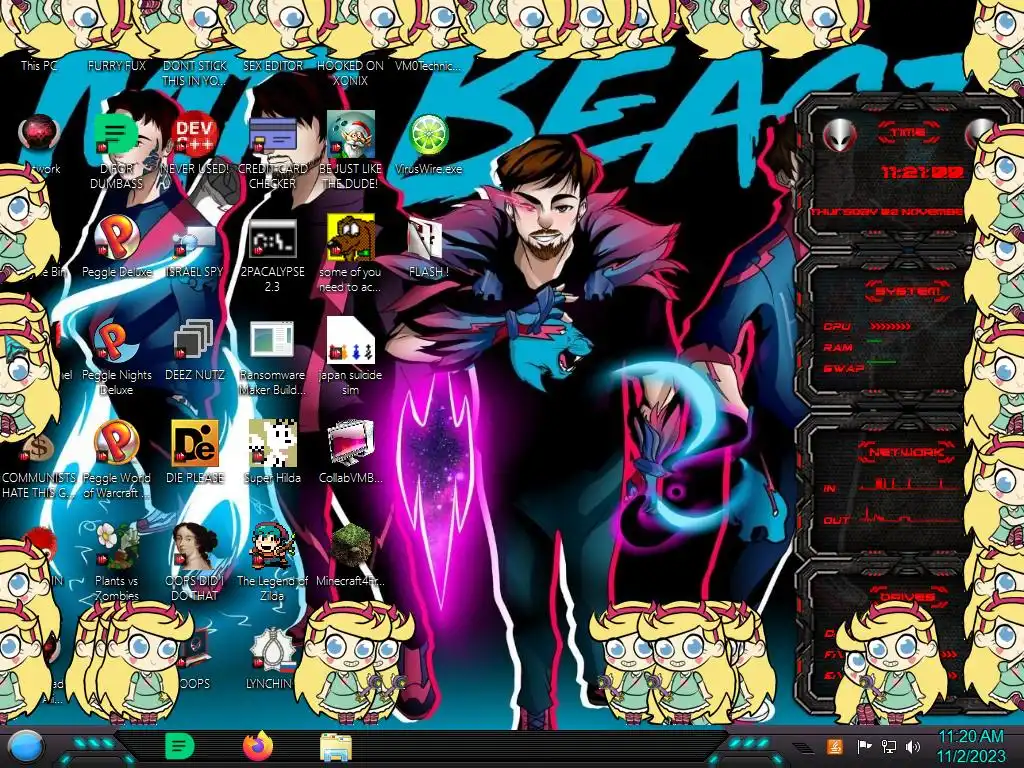Click the volume speaker tray icon
This screenshot has height=768, width=1024.
pyautogui.click(x=912, y=746)
